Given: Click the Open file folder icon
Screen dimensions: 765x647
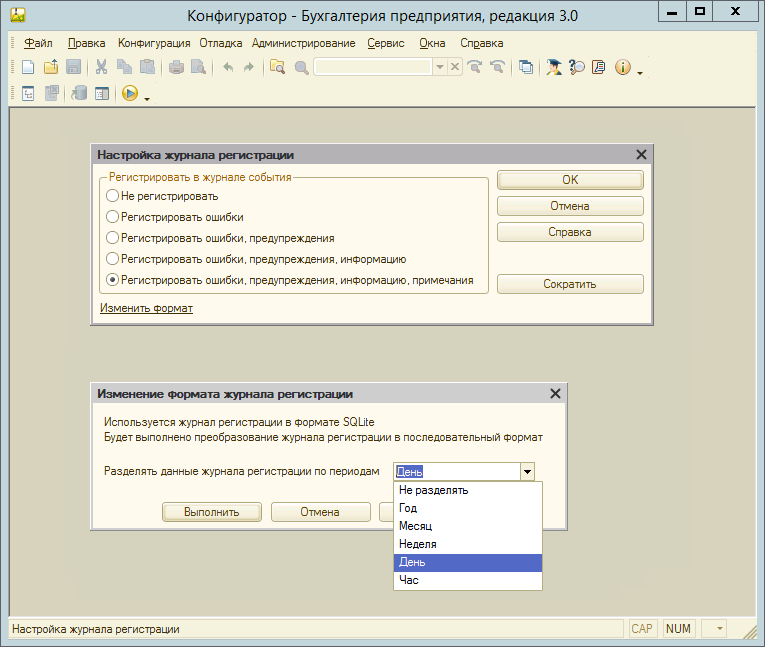Looking at the screenshot, I should click(x=51, y=67).
